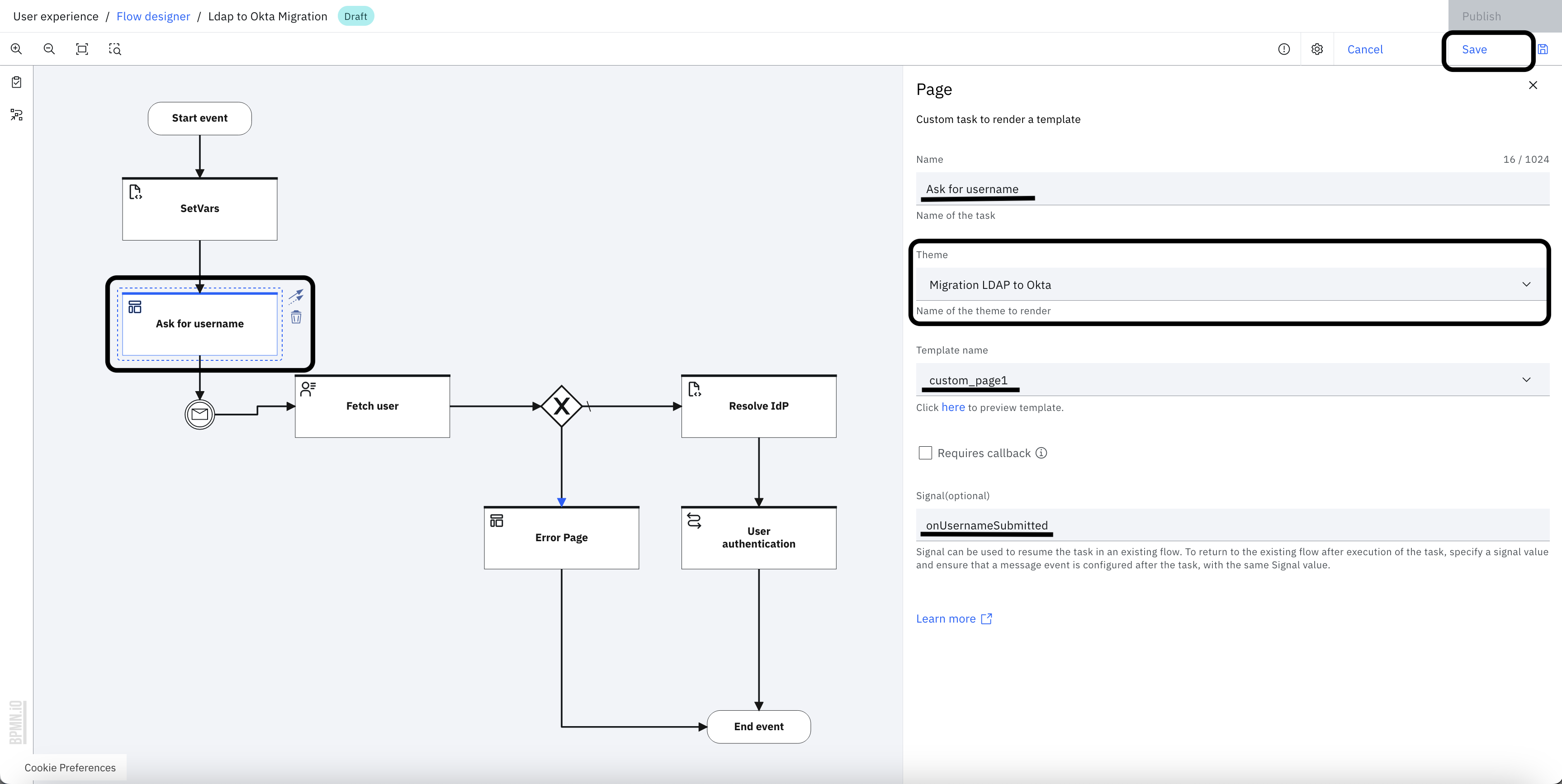Click the zoom to selection icon
Image resolution: width=1562 pixels, height=784 pixels.
pos(114,49)
